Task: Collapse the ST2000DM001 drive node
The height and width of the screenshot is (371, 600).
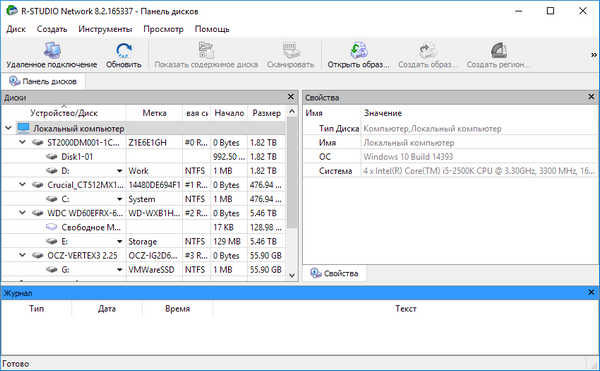Action: click(x=22, y=142)
